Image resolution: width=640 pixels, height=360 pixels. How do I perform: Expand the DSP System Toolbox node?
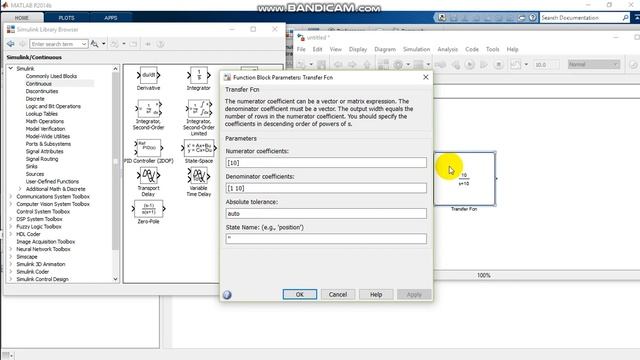tap(11, 219)
